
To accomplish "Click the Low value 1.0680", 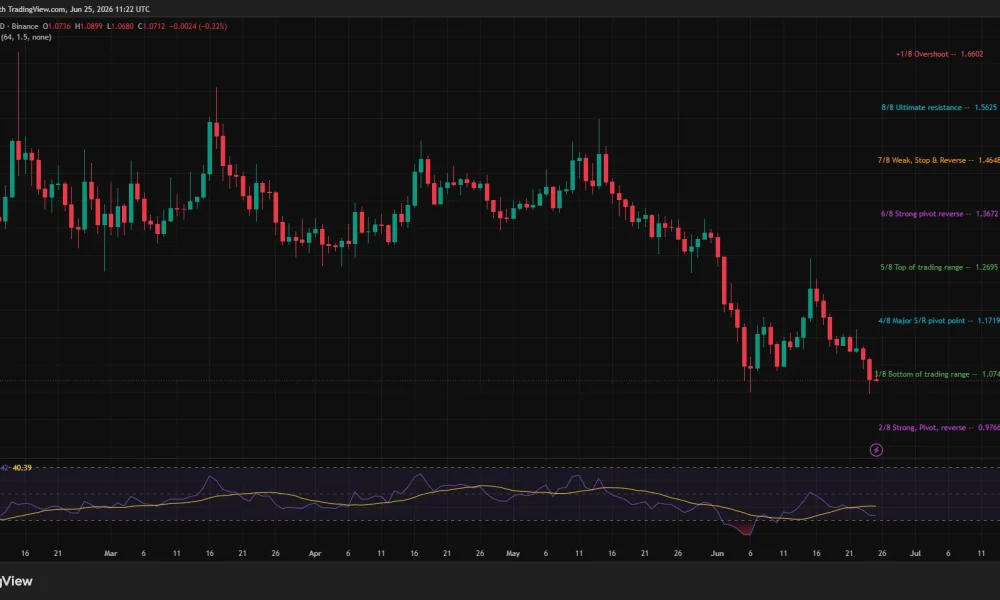I will point(120,26).
